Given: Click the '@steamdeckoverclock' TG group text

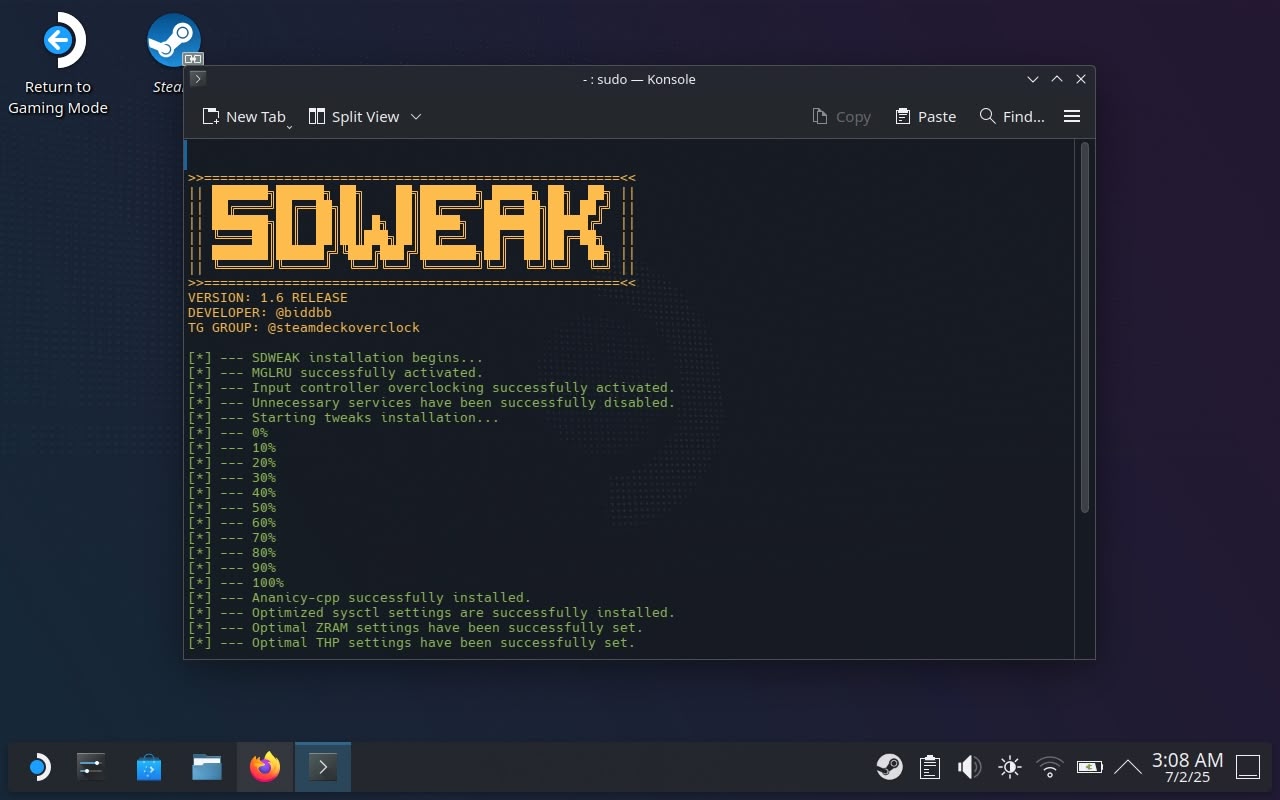Looking at the screenshot, I should tap(344, 328).
